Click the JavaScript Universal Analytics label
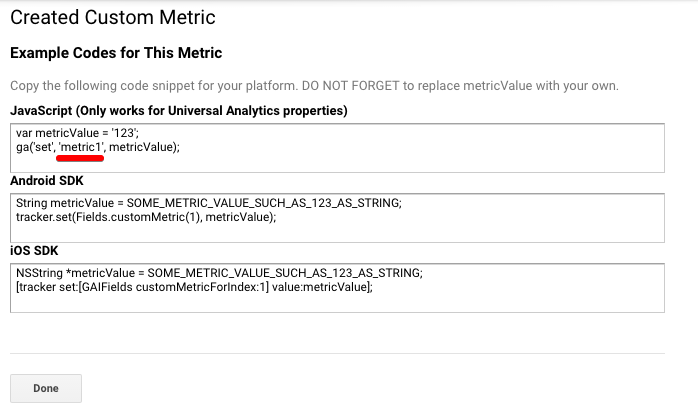Screen dimensions: 698x417 click(x=179, y=110)
